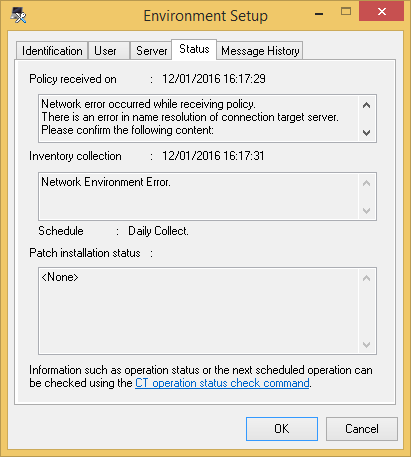
Task: Click the 'Policy received on' label
Action: pyautogui.click(x=73, y=79)
